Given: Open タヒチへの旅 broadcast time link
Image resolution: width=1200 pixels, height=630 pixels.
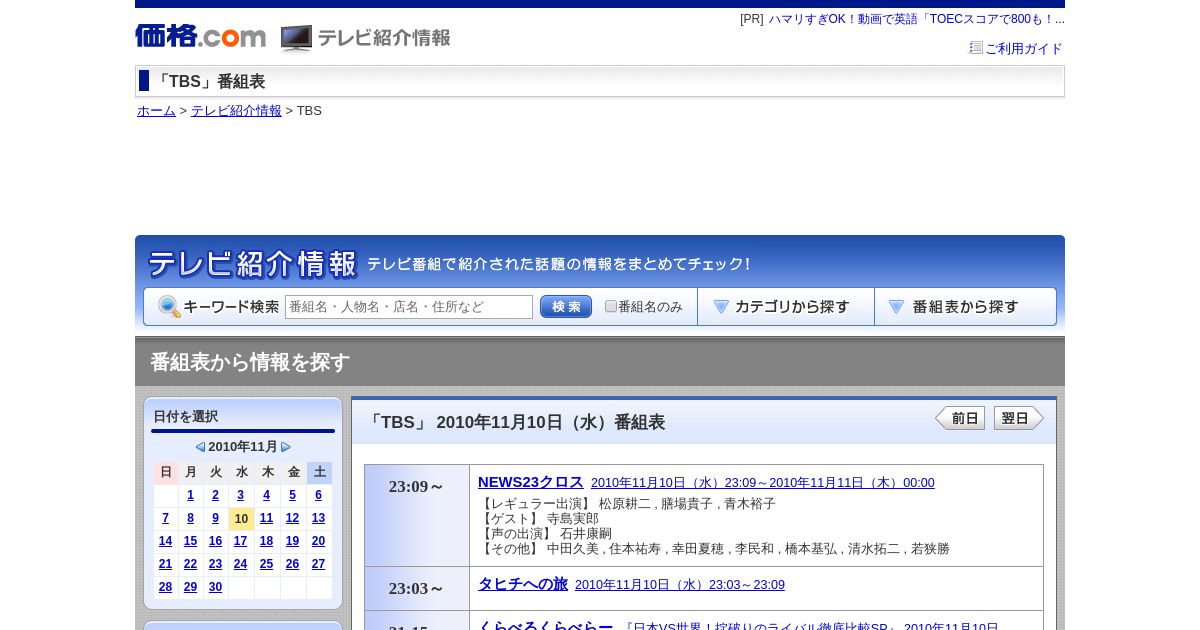Looking at the screenshot, I should point(680,585).
